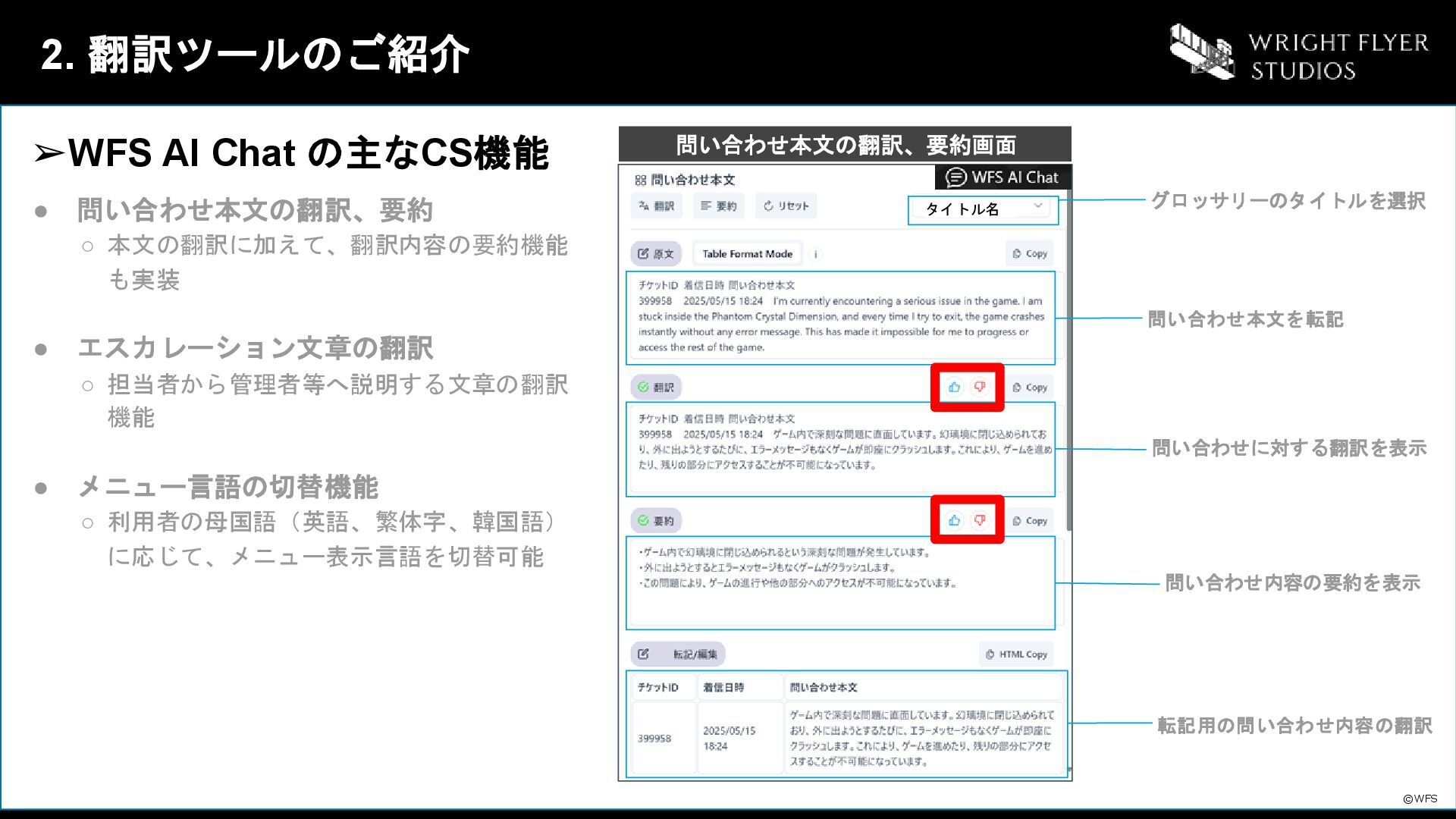Image resolution: width=1456 pixels, height=819 pixels.
Task: Click the translated inquiry text cell in the table
Action: pos(922,738)
